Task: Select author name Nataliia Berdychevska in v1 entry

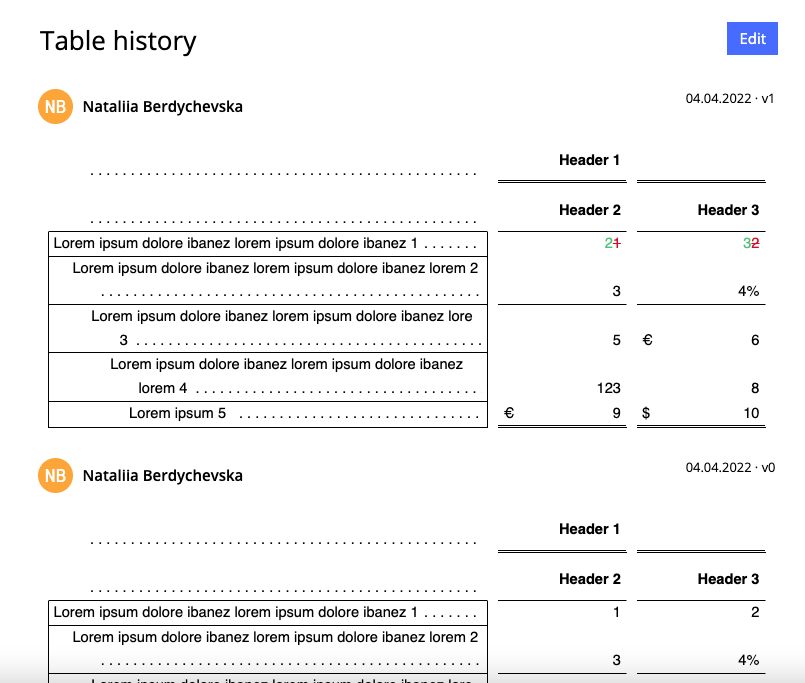Action: [x=163, y=107]
